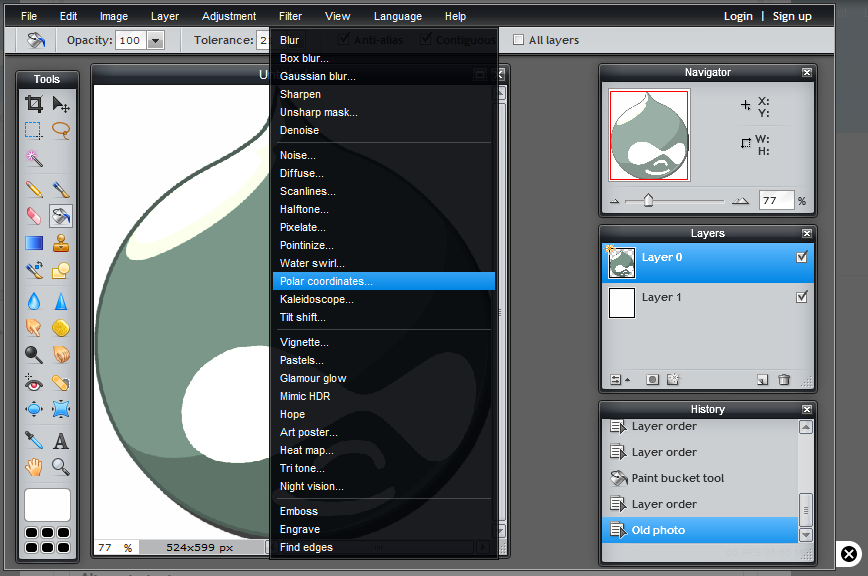Click the Sign up link
This screenshot has height=576, width=868.
coord(792,17)
